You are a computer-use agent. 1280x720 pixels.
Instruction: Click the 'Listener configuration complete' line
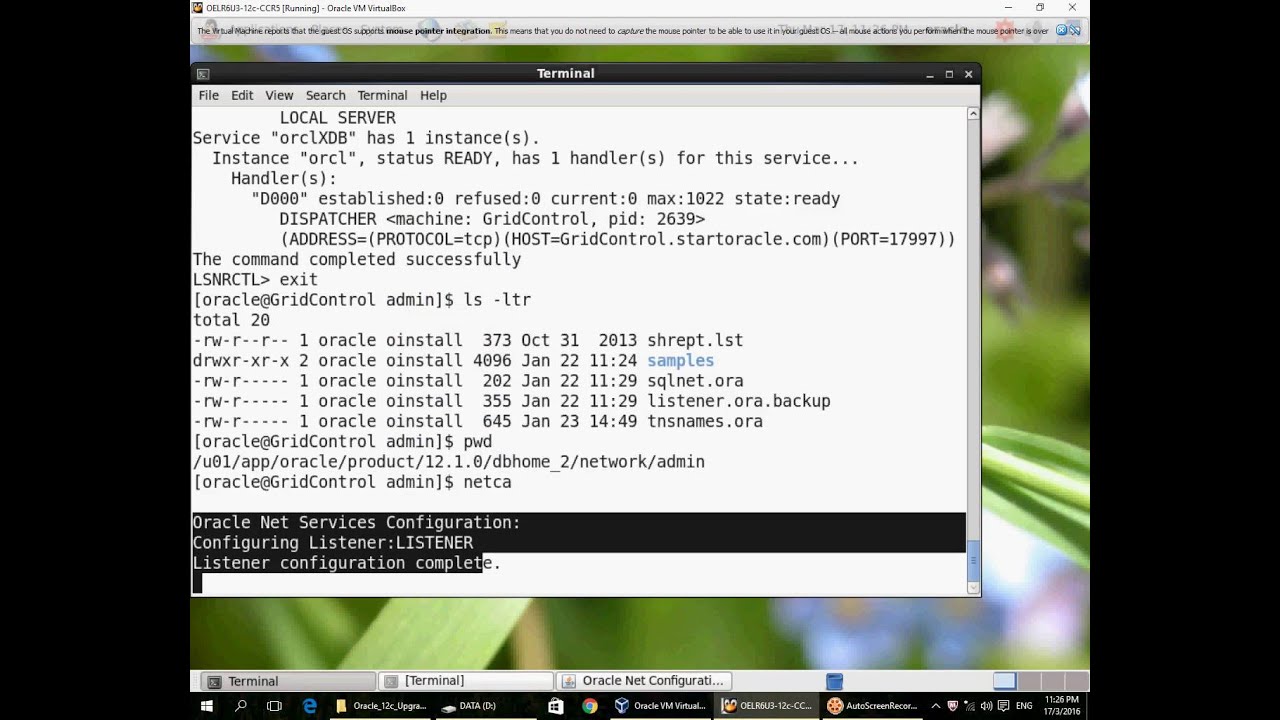[346, 563]
